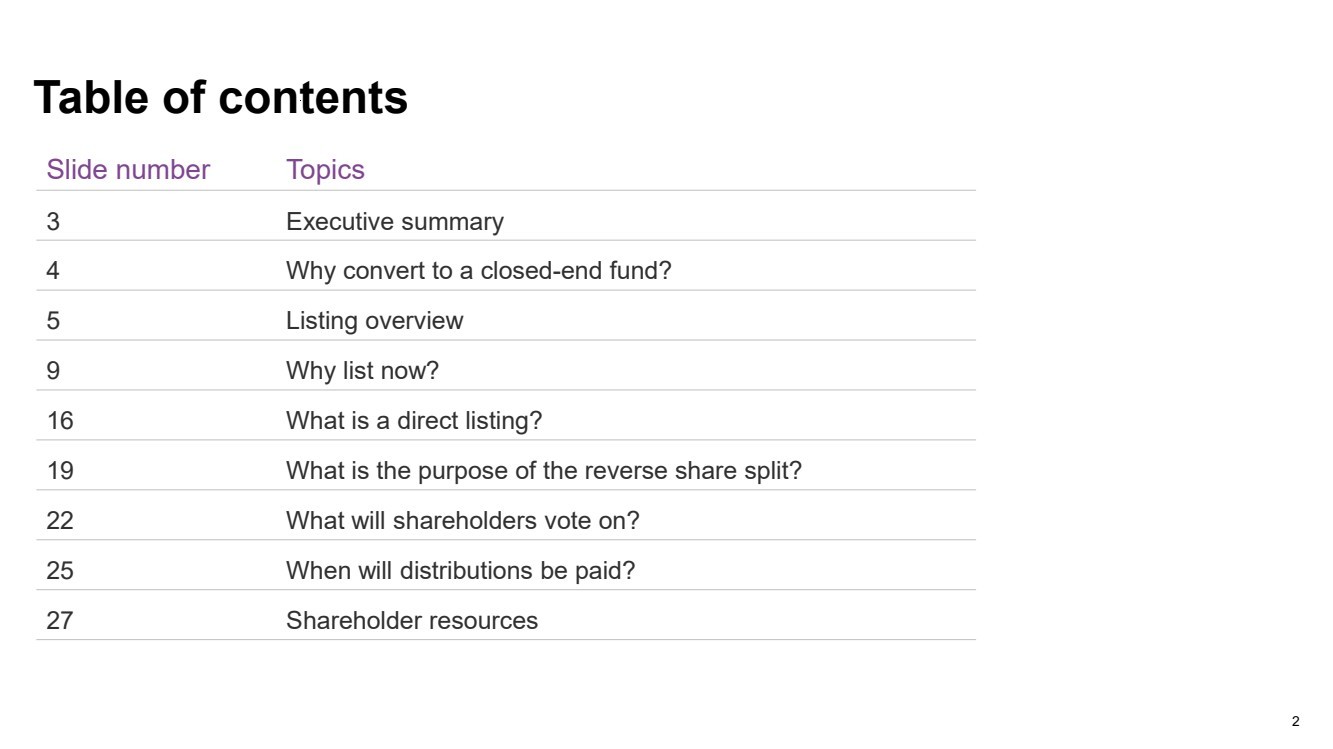
Task: Click slide number 25 in table
Action: tap(60, 571)
